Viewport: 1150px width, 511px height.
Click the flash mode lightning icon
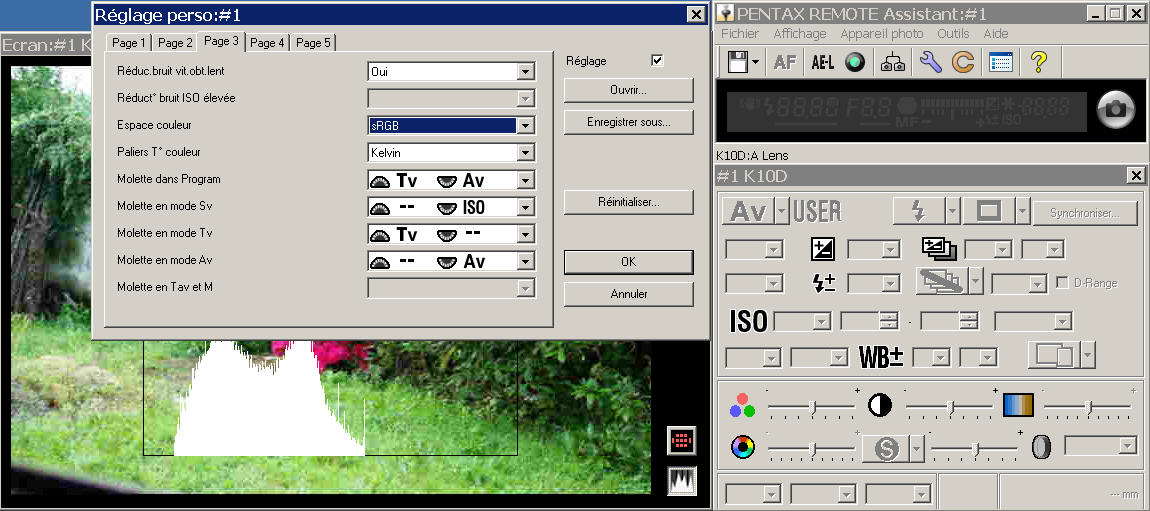click(x=919, y=212)
